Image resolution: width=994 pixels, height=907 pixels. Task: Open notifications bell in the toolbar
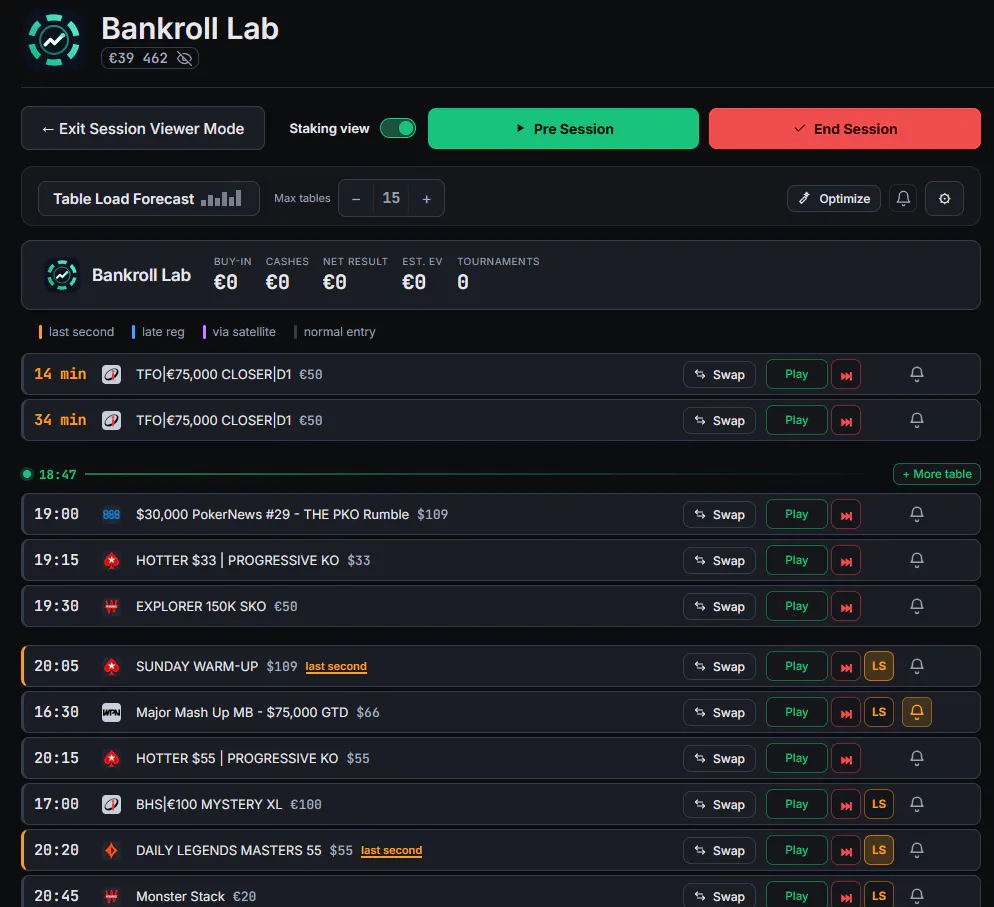click(x=903, y=198)
